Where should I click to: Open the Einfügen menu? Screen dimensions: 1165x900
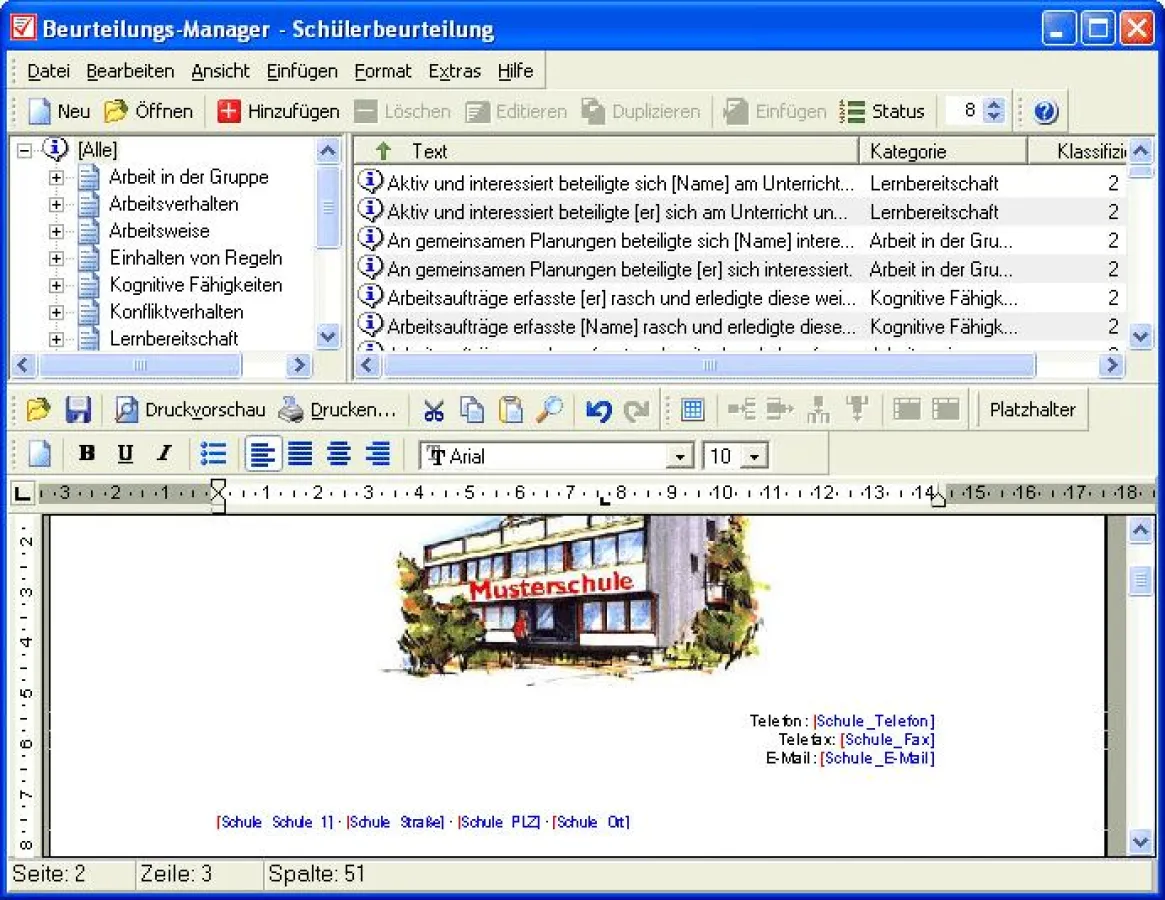click(x=302, y=71)
